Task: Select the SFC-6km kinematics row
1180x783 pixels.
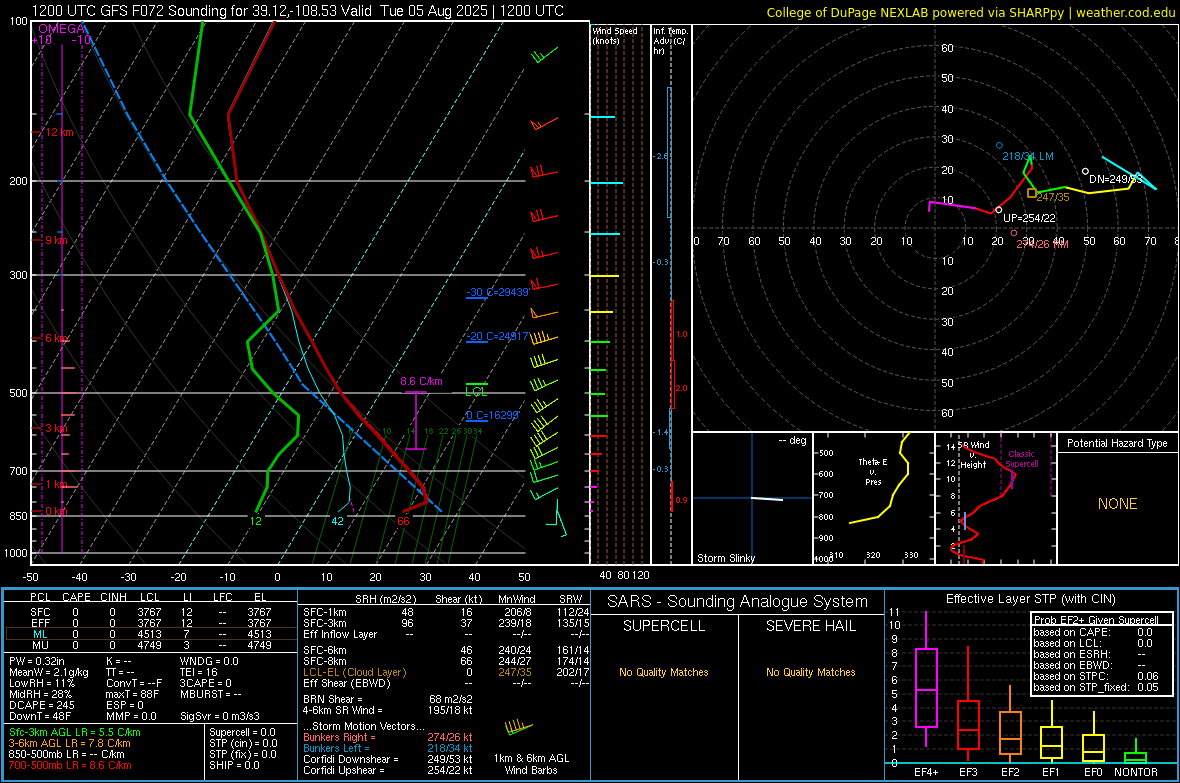Action: pyautogui.click(x=446, y=650)
